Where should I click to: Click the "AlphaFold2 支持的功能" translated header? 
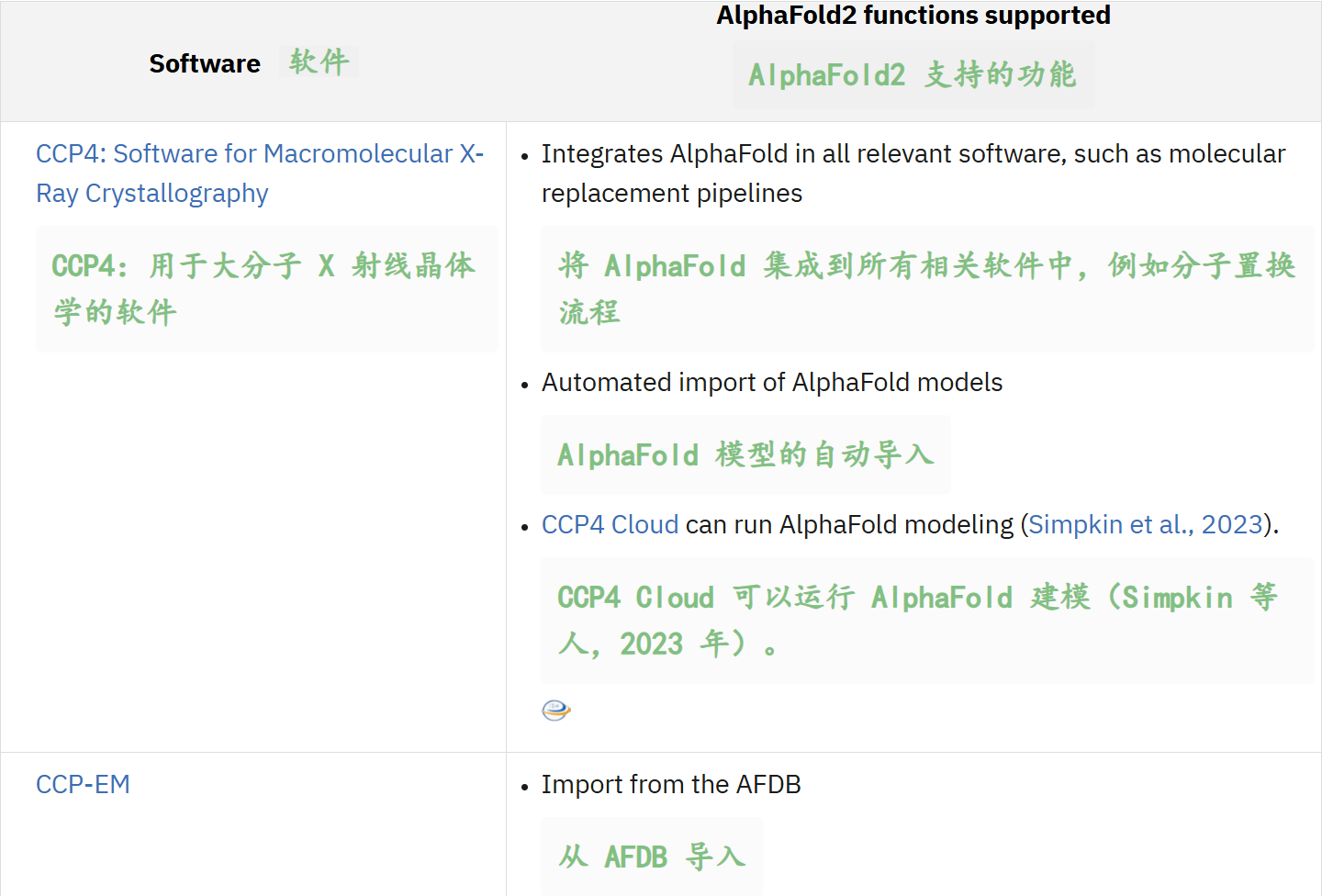[913, 74]
